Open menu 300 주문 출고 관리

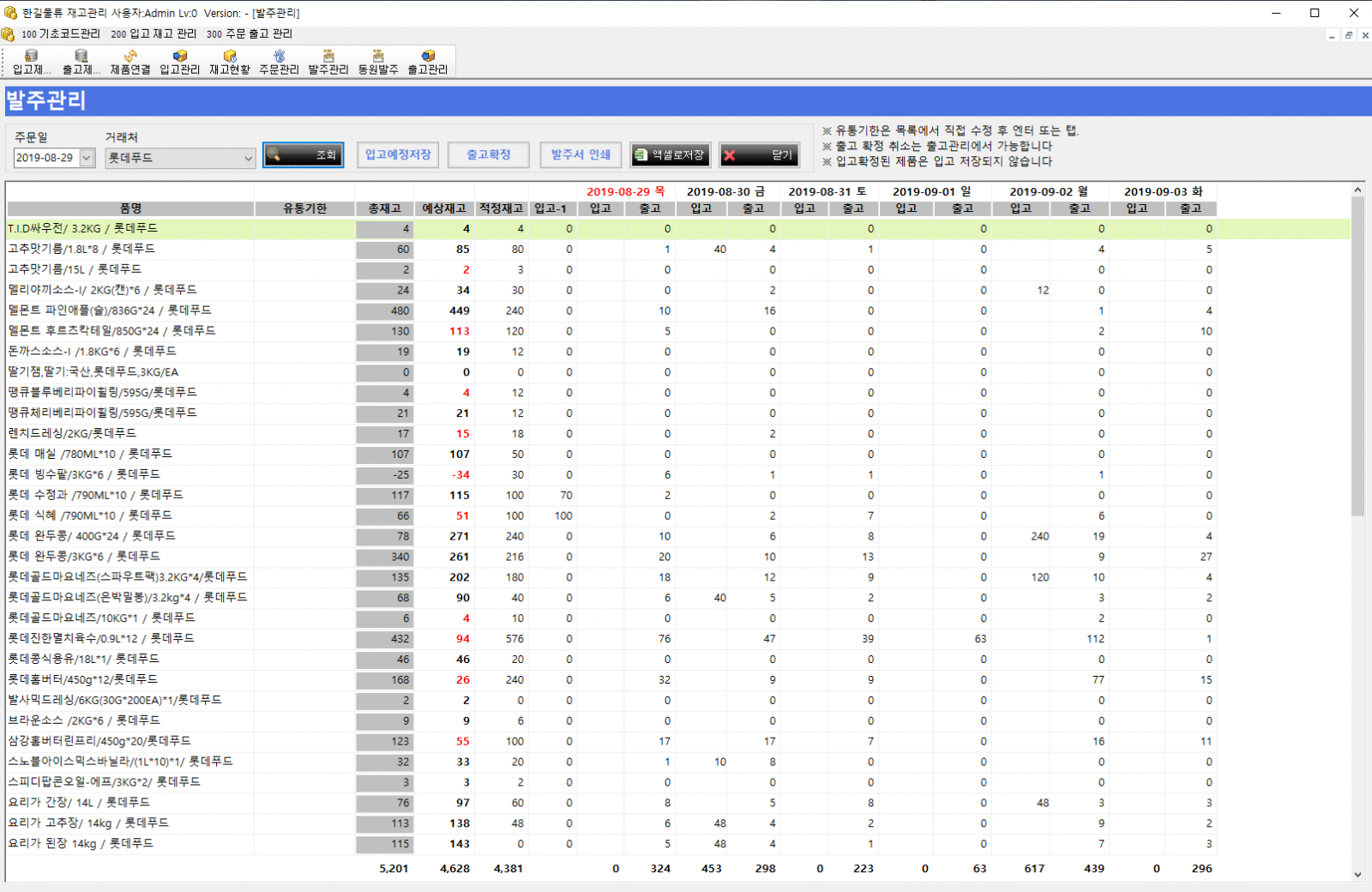point(250,34)
